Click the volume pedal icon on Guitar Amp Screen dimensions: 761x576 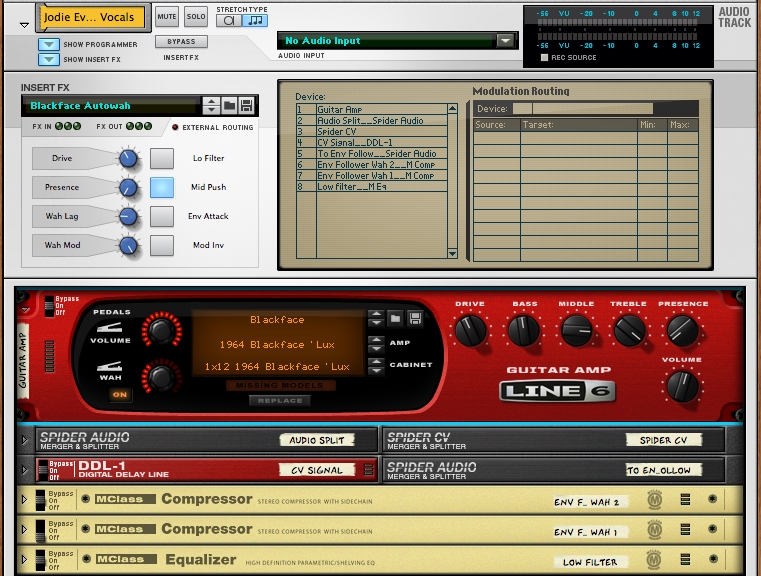[x=109, y=328]
